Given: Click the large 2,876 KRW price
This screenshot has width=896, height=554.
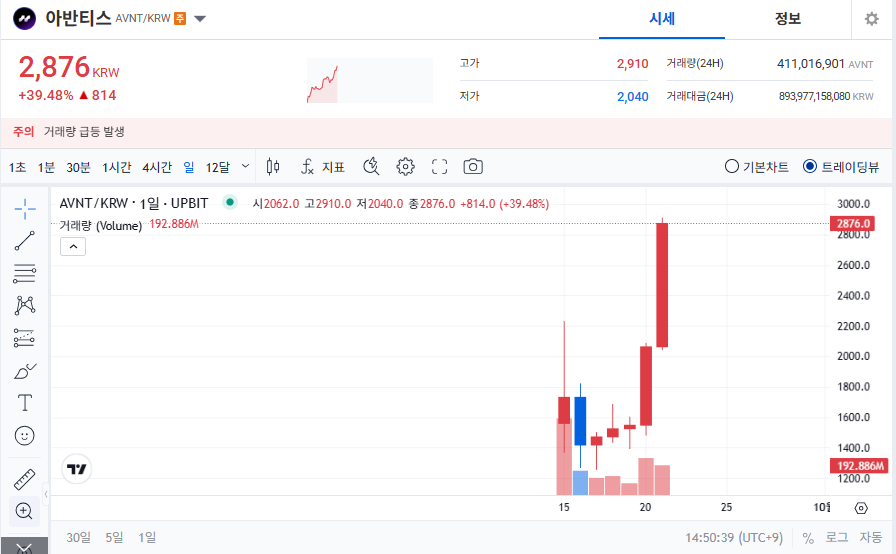Looking at the screenshot, I should click(69, 67).
